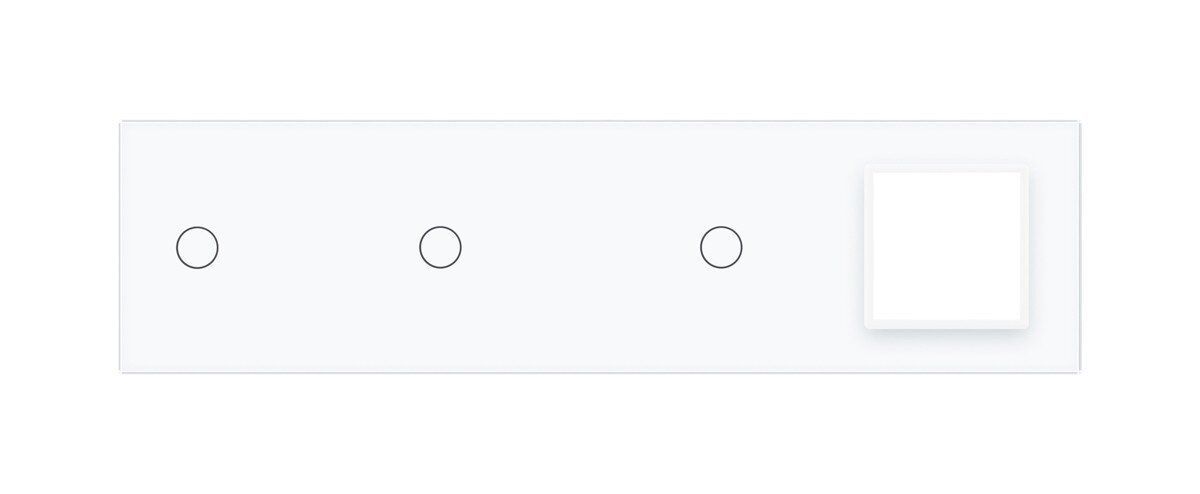The image size is (1200, 494).
Task: Click the square socket cutout on the right
Action: (945, 246)
